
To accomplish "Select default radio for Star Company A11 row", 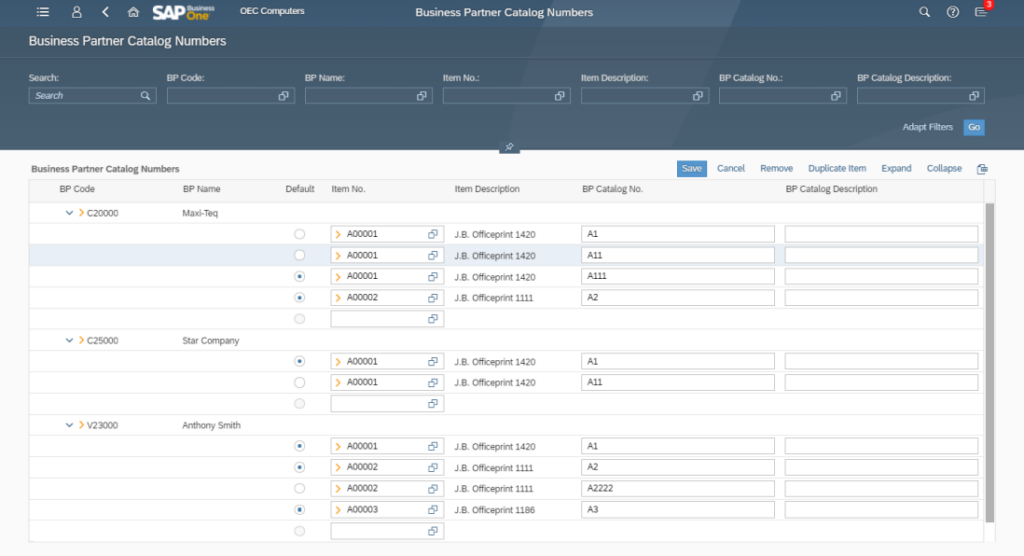I will [x=299, y=383].
